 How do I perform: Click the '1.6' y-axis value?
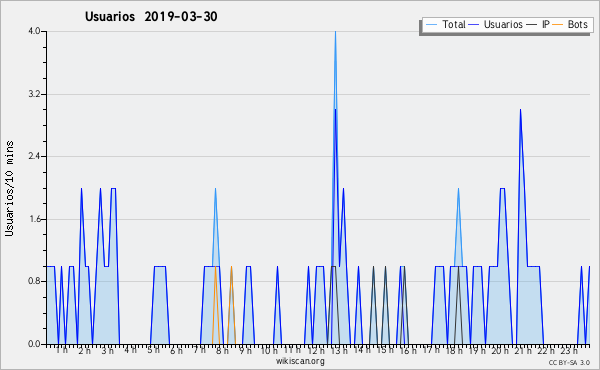pyautogui.click(x=34, y=219)
